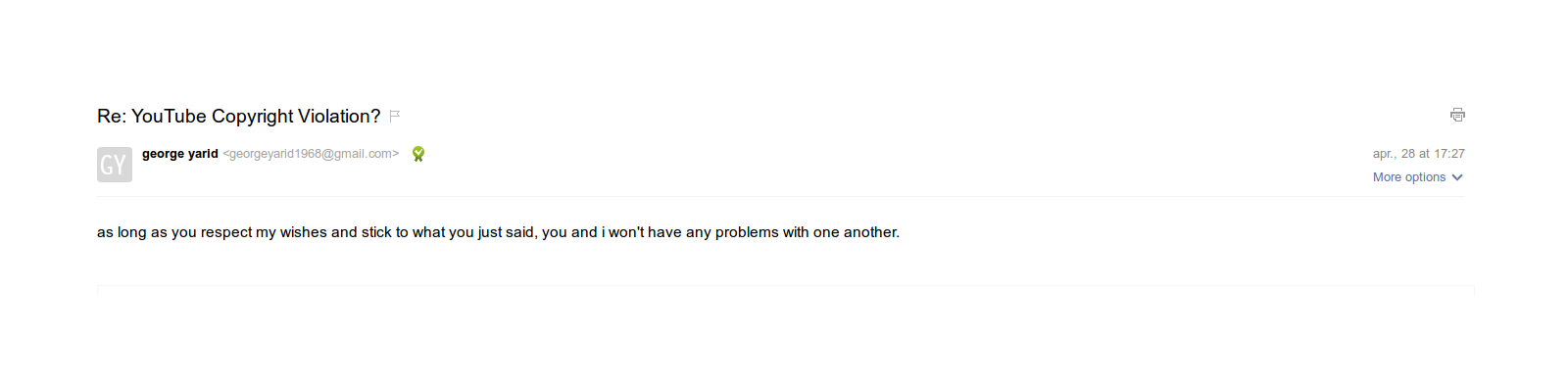Flag the YouTube Copyright Violation email
Viewport: 1568px width, 392px height.
[395, 116]
